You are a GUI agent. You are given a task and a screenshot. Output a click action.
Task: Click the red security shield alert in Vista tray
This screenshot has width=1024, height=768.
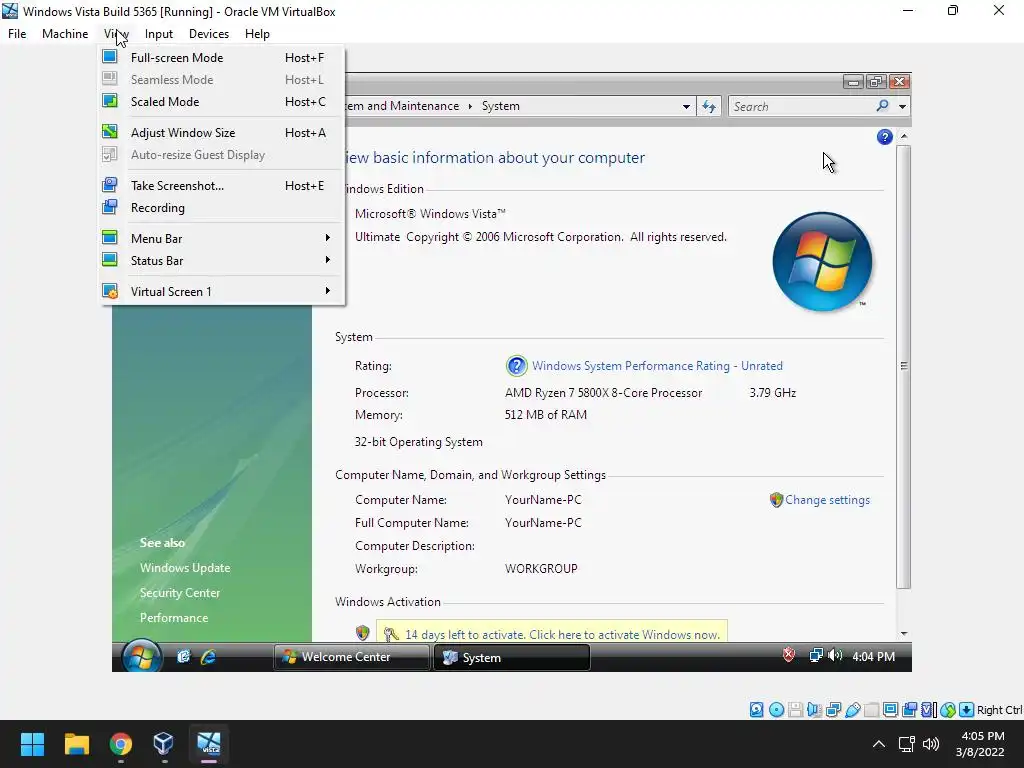pyautogui.click(x=789, y=654)
